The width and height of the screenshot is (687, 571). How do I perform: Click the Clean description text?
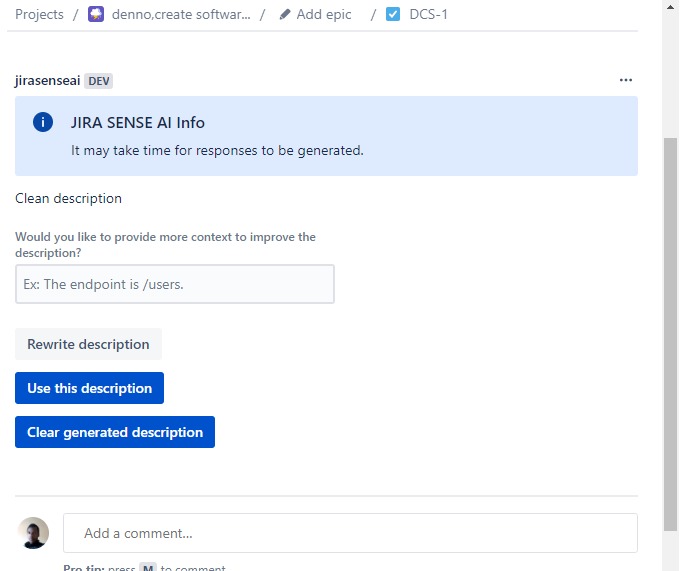(x=68, y=198)
